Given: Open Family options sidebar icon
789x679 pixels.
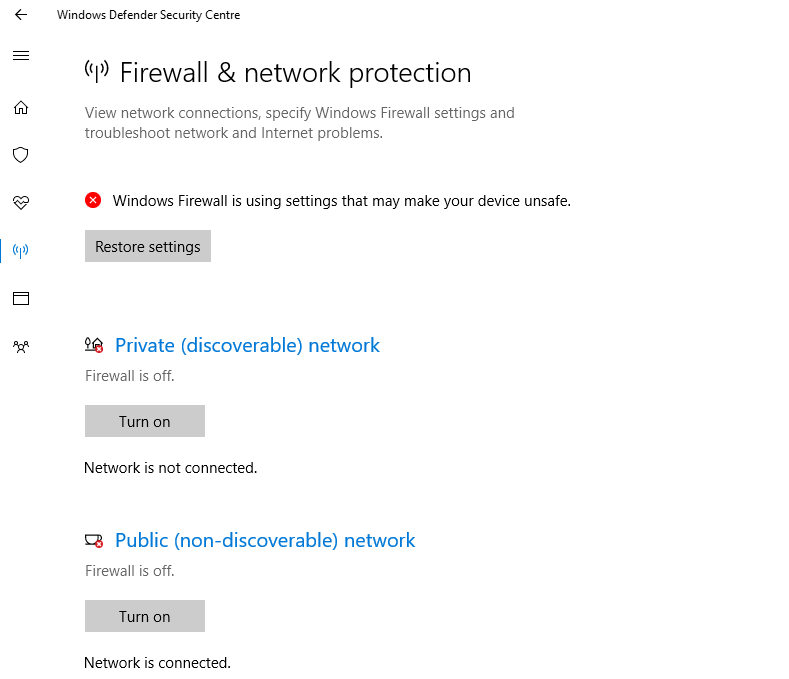Looking at the screenshot, I should click(21, 346).
